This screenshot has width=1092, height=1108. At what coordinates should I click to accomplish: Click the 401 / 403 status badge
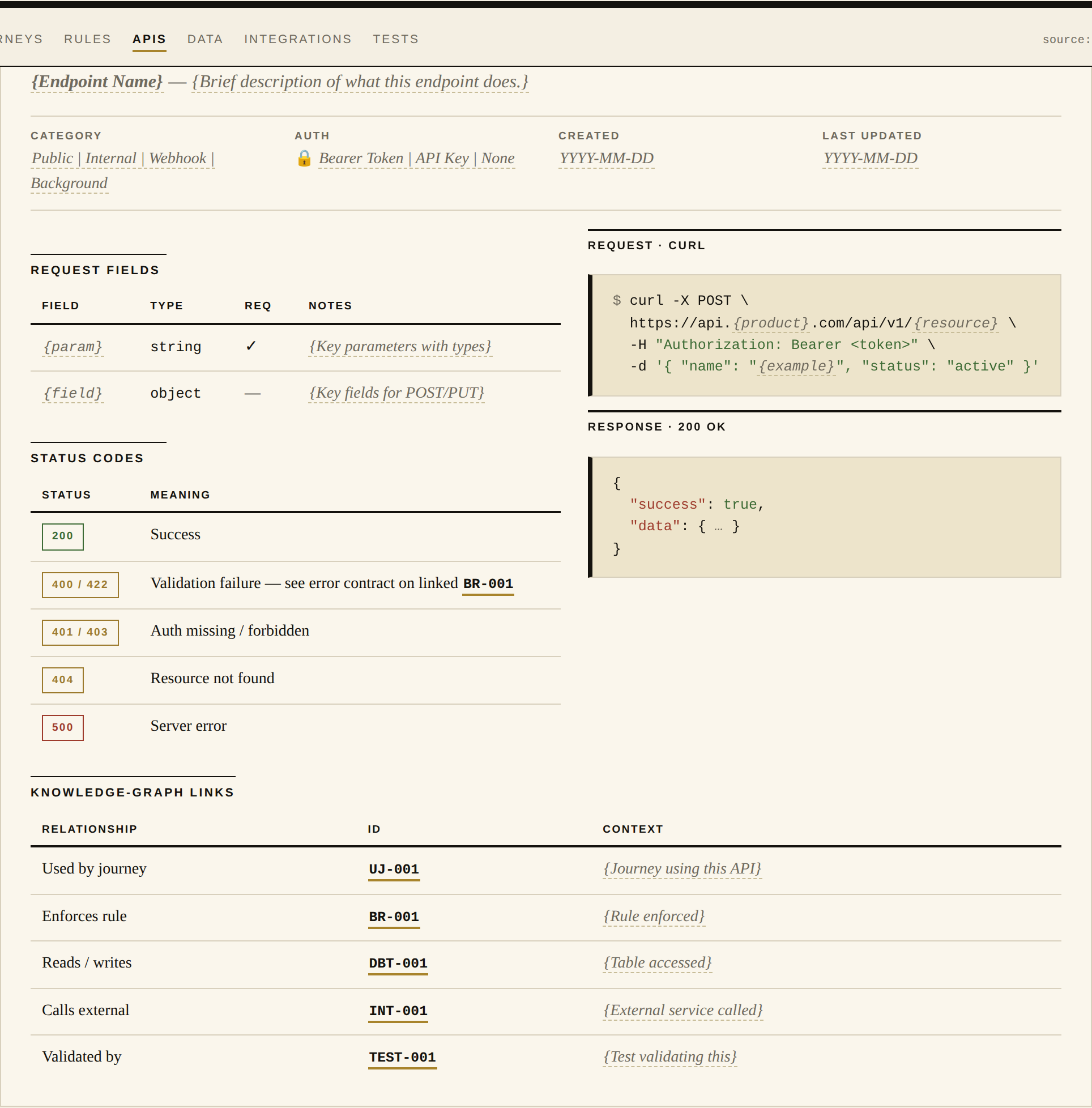pos(80,632)
